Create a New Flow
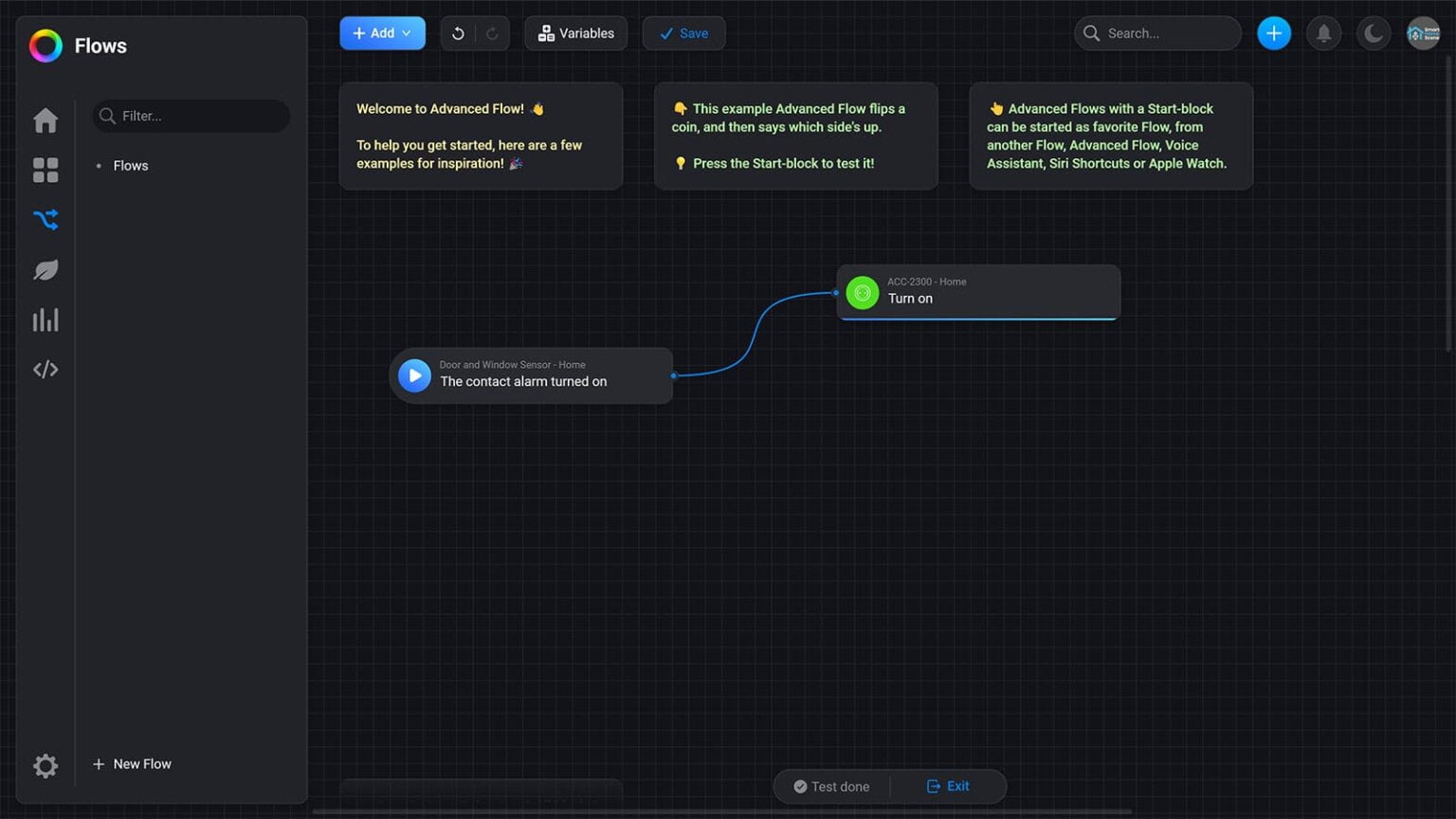This screenshot has width=1456, height=819. pyautogui.click(x=133, y=764)
